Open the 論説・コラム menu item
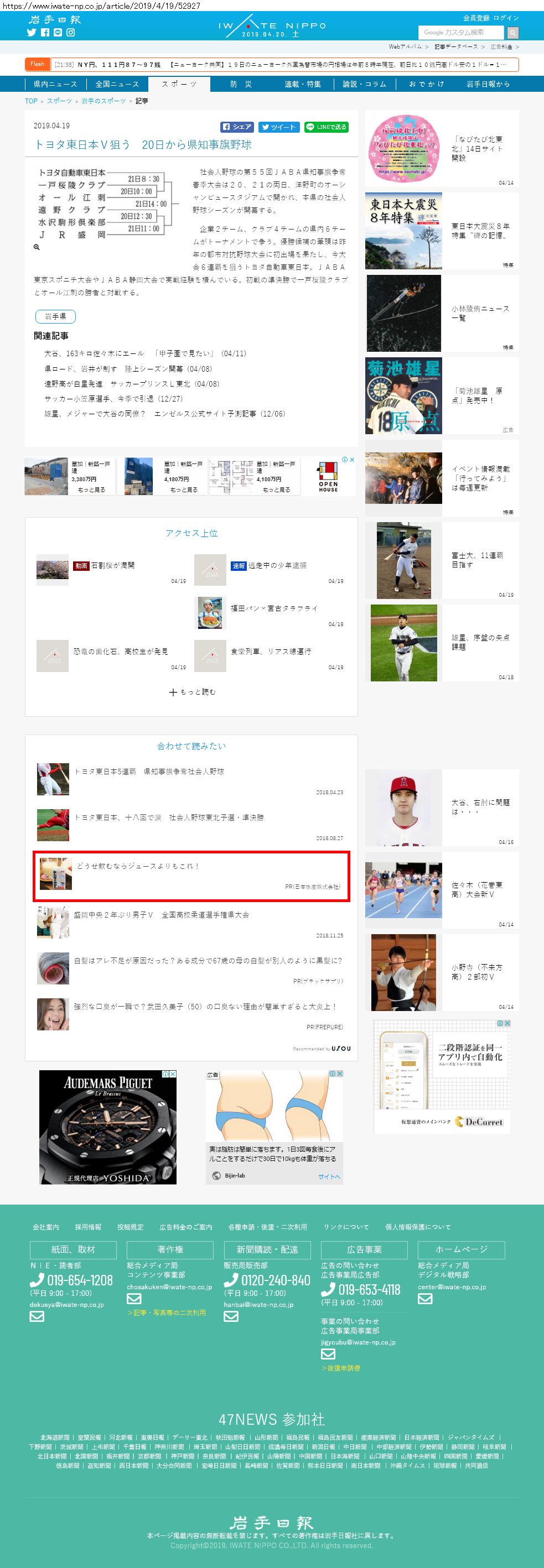 (364, 84)
